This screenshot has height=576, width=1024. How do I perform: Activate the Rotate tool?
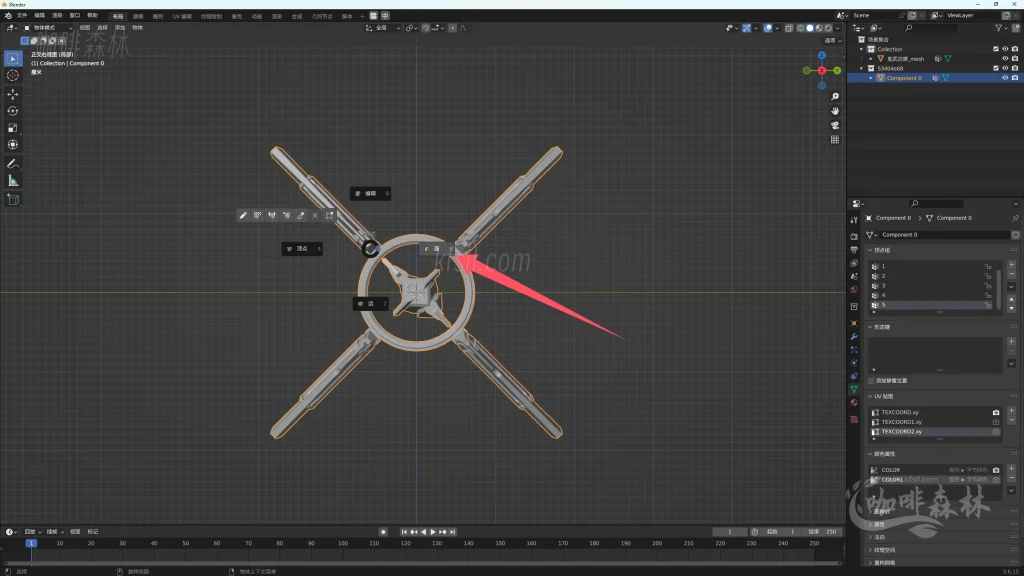point(13,111)
